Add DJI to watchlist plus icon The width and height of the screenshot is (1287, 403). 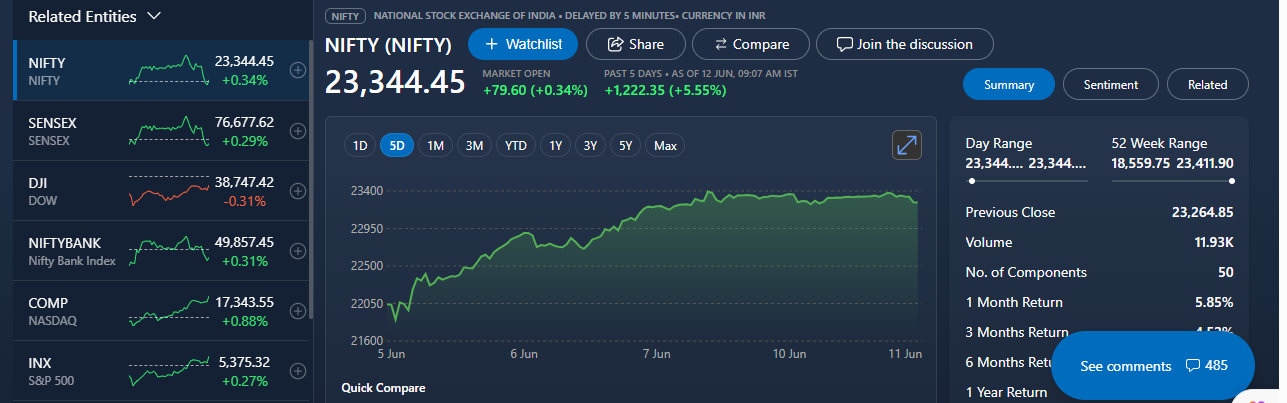297,191
